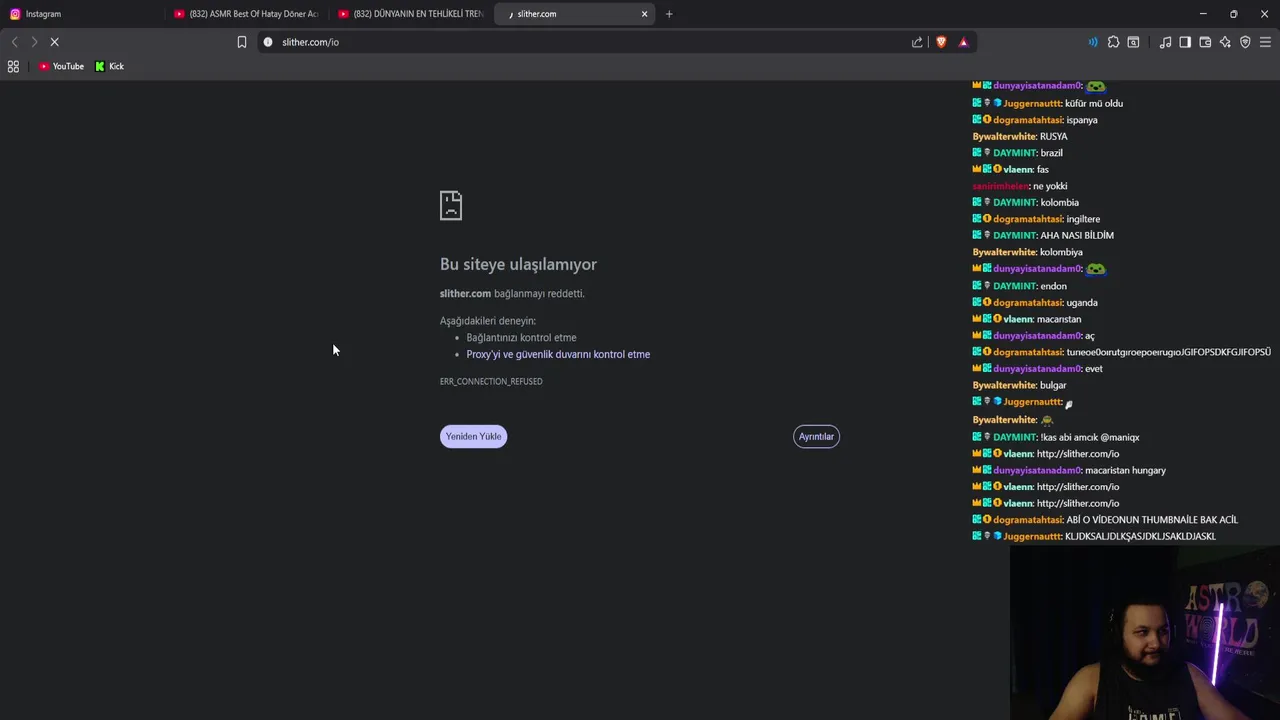Click the Proxy'yi ve güvenlik duvarını kontrol etme link
Image resolution: width=1280 pixels, height=720 pixels.
tap(558, 354)
